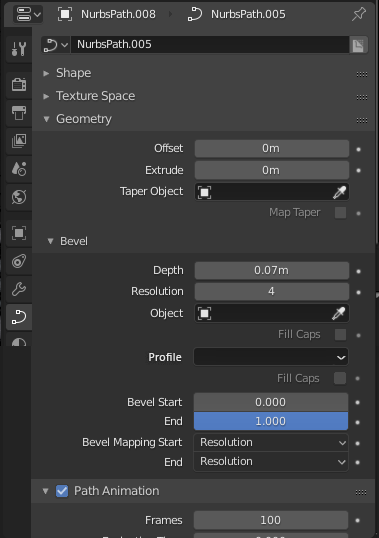Enable the Map Taper checkbox
Image resolution: width=379 pixels, height=538 pixels.
(340, 213)
